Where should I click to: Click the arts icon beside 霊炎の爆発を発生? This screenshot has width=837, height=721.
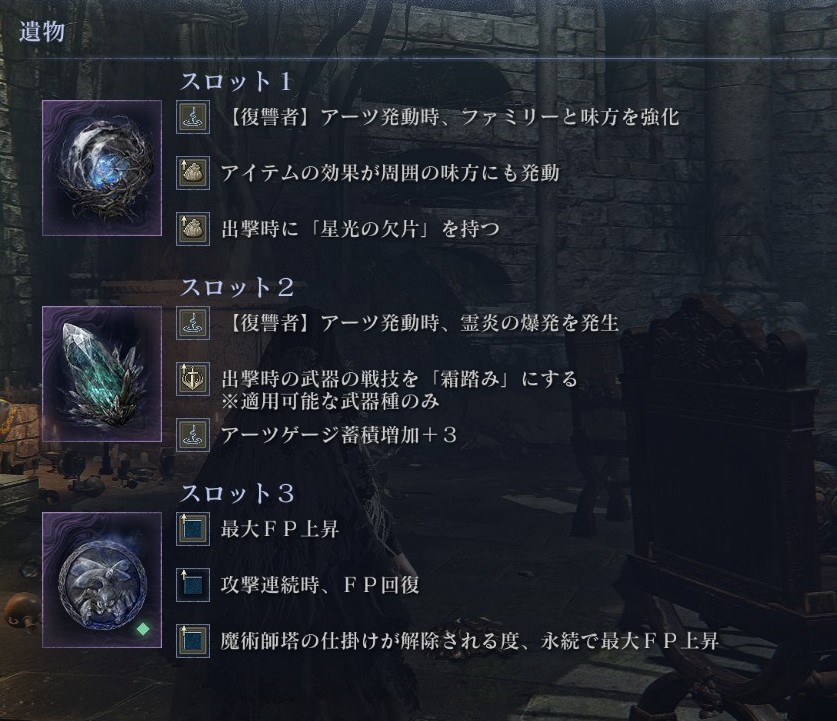pos(193,323)
